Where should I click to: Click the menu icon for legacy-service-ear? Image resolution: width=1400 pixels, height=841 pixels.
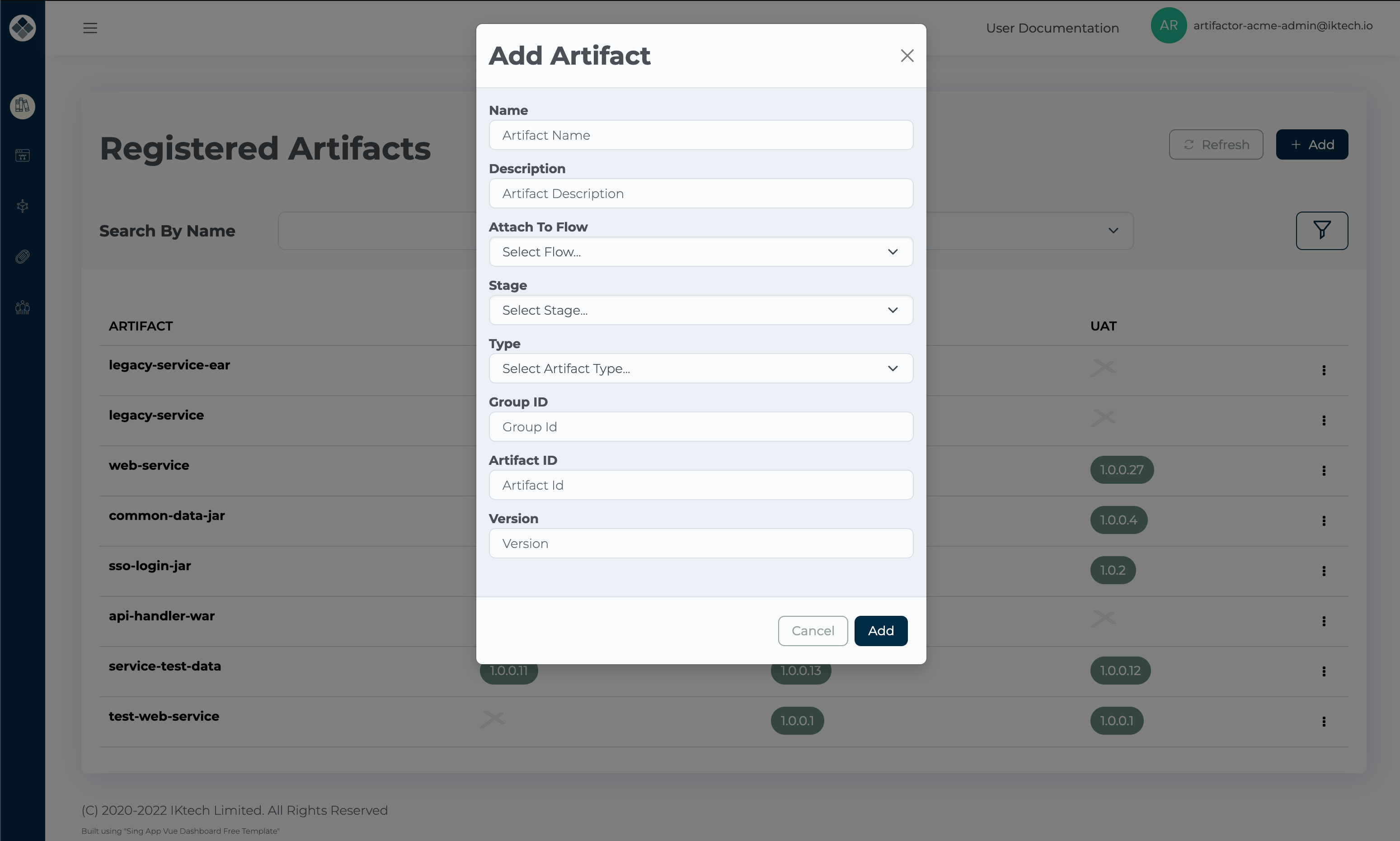point(1324,370)
